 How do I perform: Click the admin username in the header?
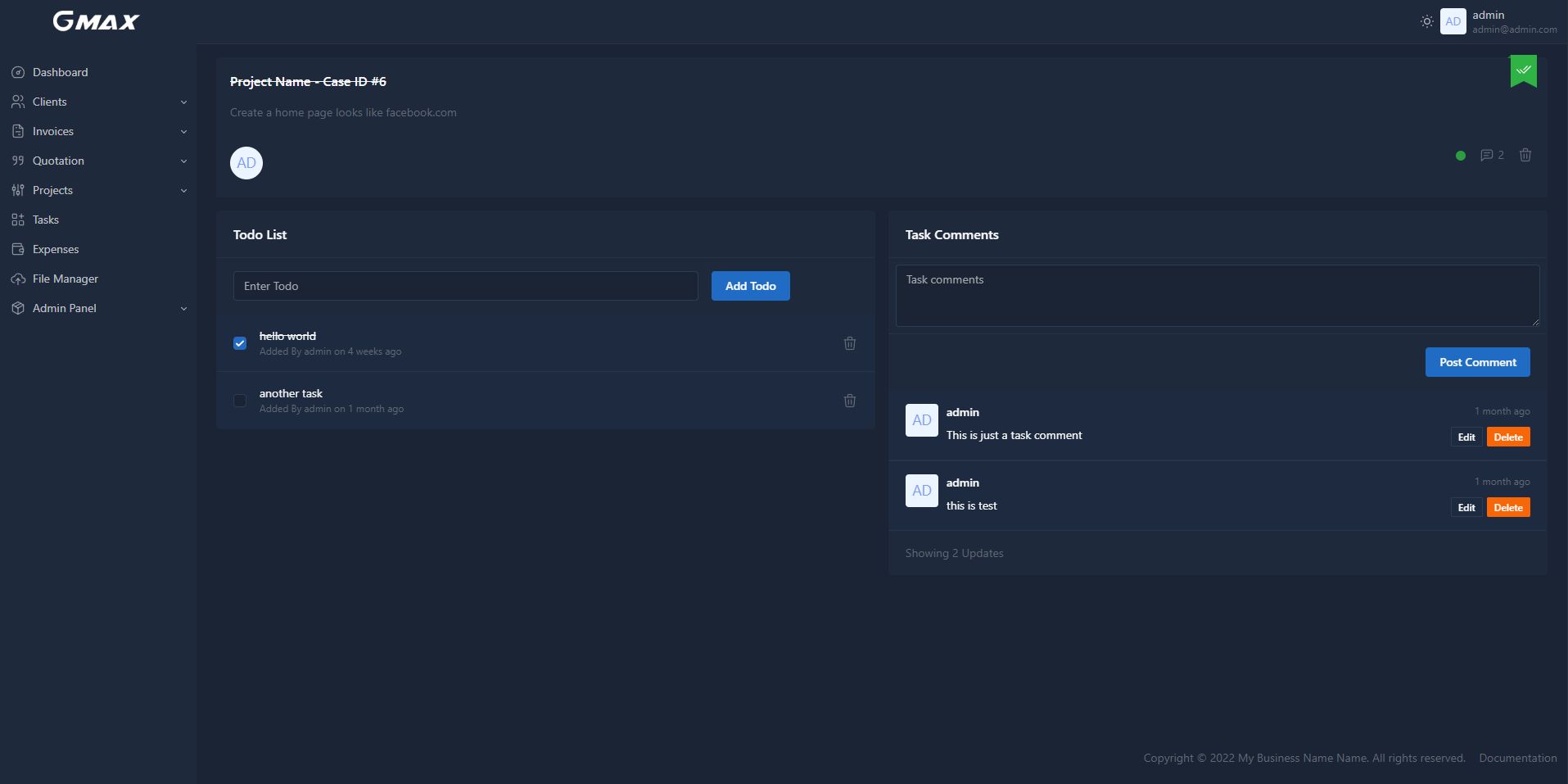1488,15
